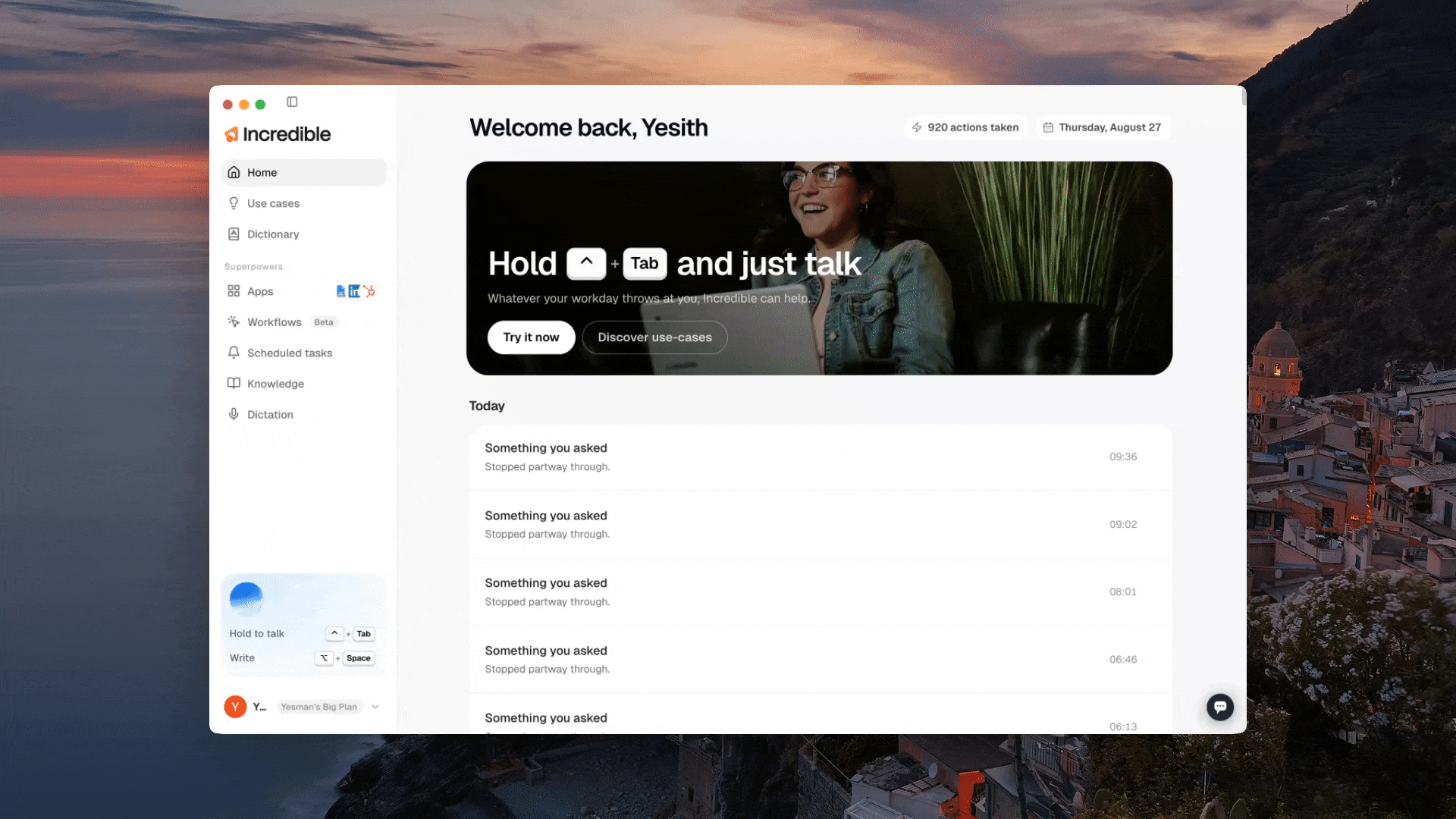1456x819 pixels.
Task: Click the Incredible logo icon
Action: [x=231, y=134]
